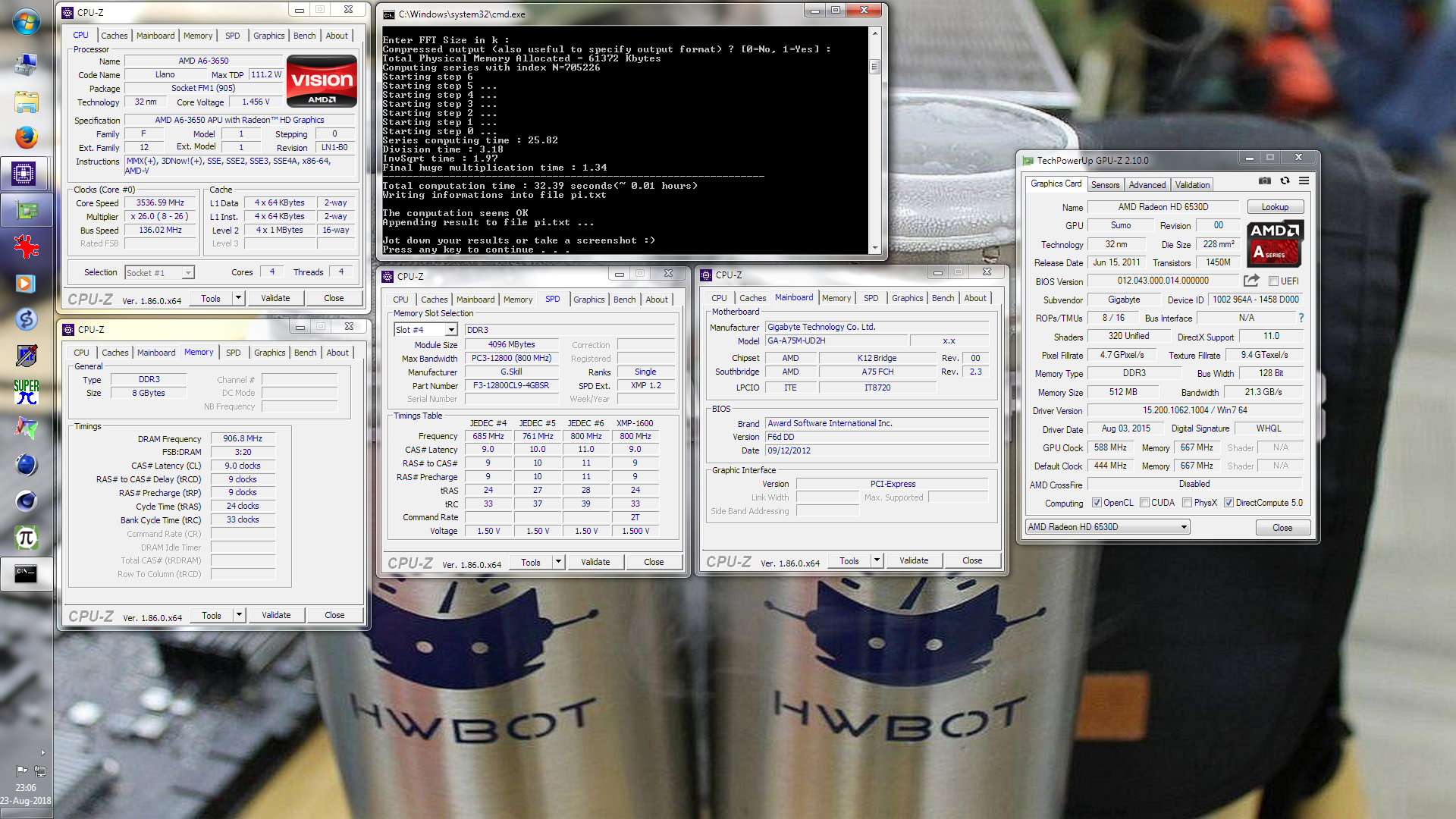Click Validate in the Memory CPU-Z window
Screen dimensions: 1456x819
pos(276,615)
